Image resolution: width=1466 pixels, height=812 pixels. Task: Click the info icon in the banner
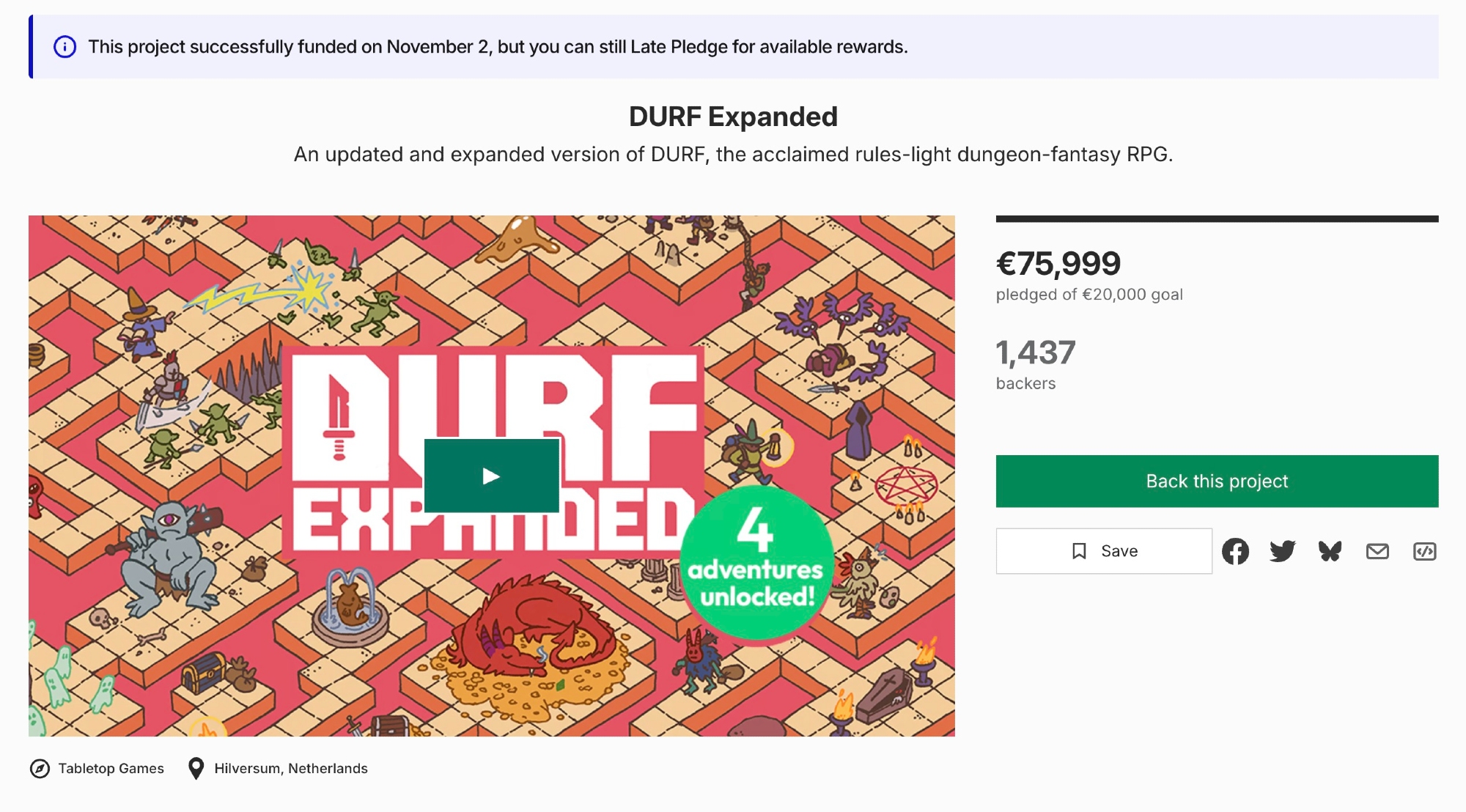[x=65, y=47]
